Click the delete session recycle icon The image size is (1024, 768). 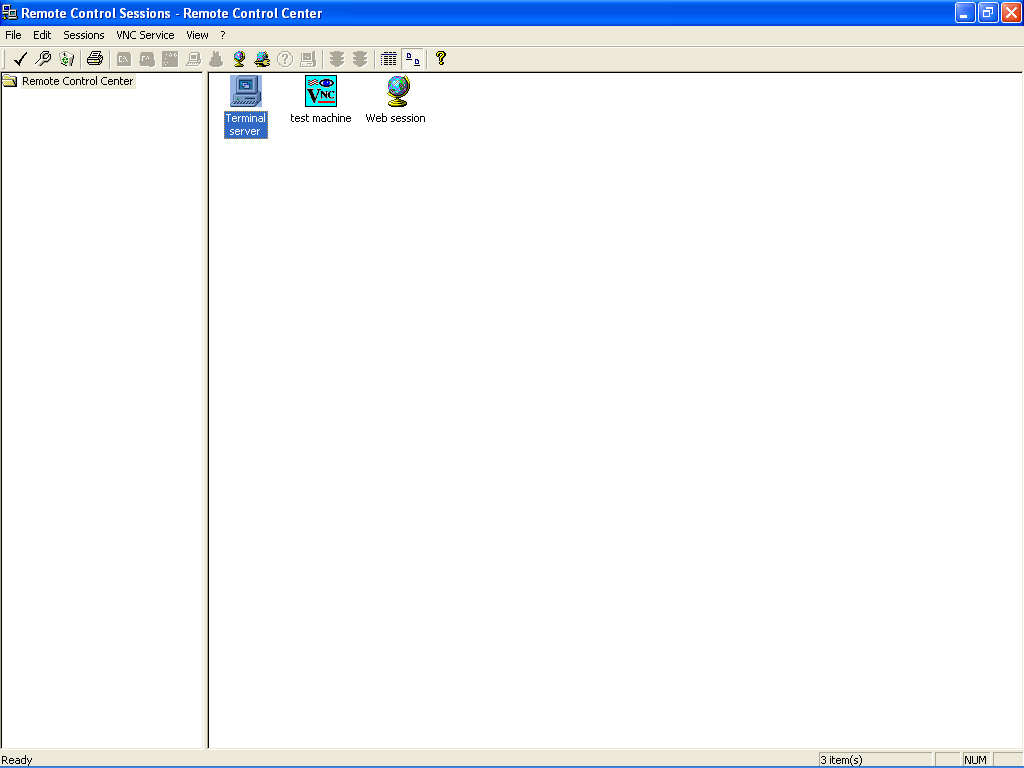pyautogui.click(x=67, y=59)
